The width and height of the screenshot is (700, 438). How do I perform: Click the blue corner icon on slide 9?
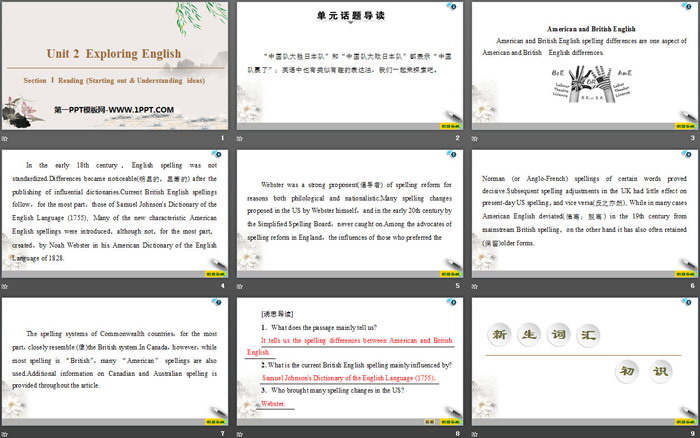point(687,302)
